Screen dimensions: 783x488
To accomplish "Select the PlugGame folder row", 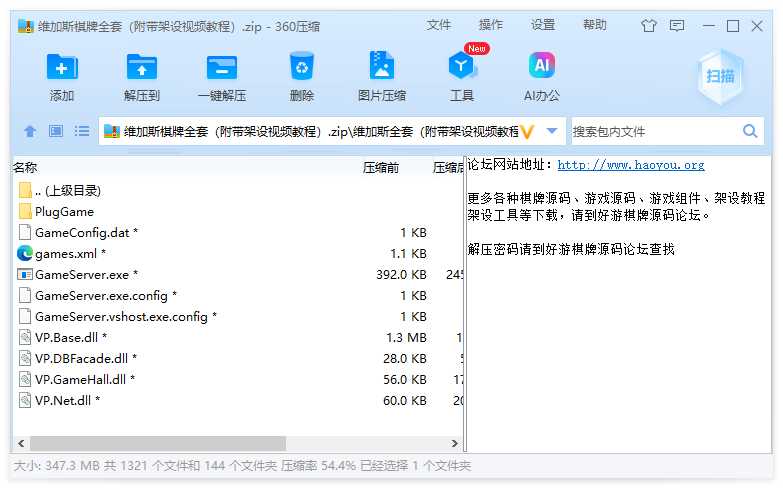I will coord(238,211).
